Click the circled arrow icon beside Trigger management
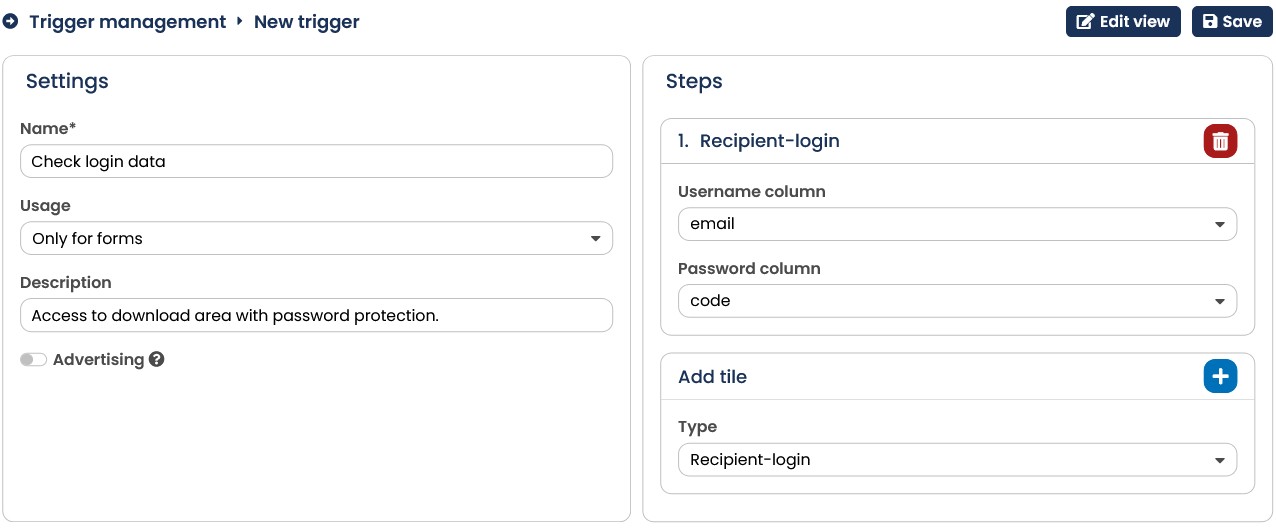1276x531 pixels. point(11,21)
